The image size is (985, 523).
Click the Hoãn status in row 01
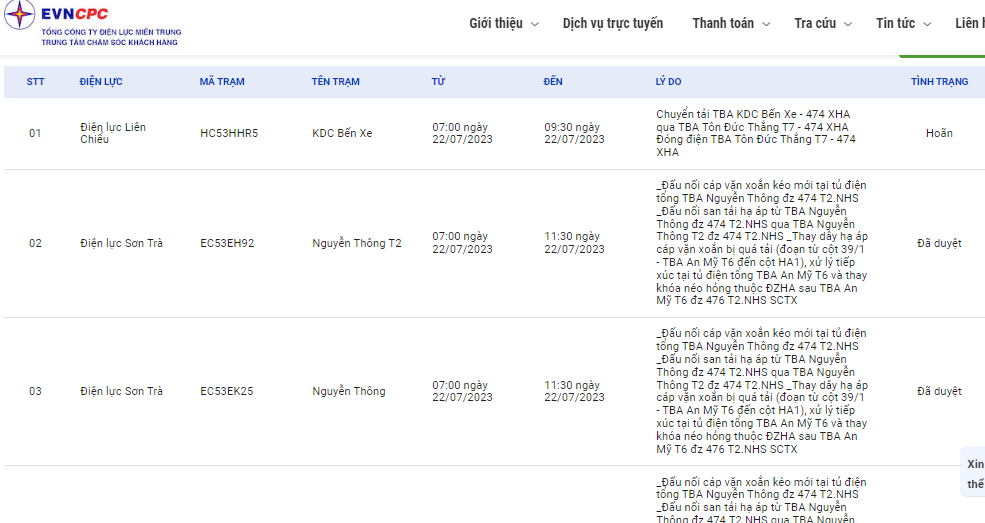pos(939,133)
